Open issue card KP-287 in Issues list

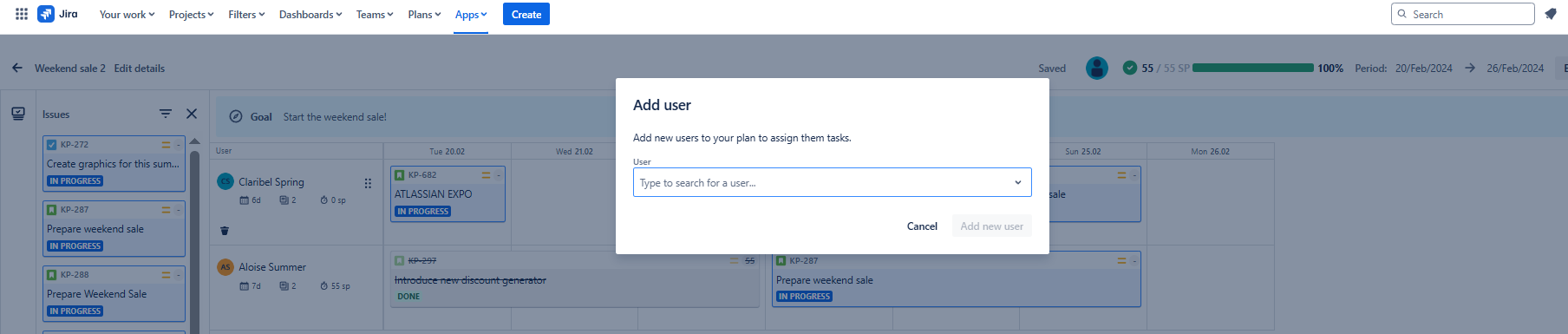pyautogui.click(x=114, y=228)
